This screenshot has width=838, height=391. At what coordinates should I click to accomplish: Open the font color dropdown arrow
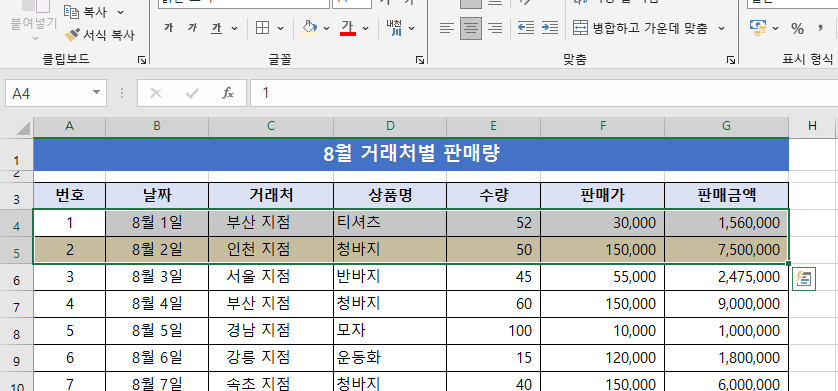tap(366, 28)
